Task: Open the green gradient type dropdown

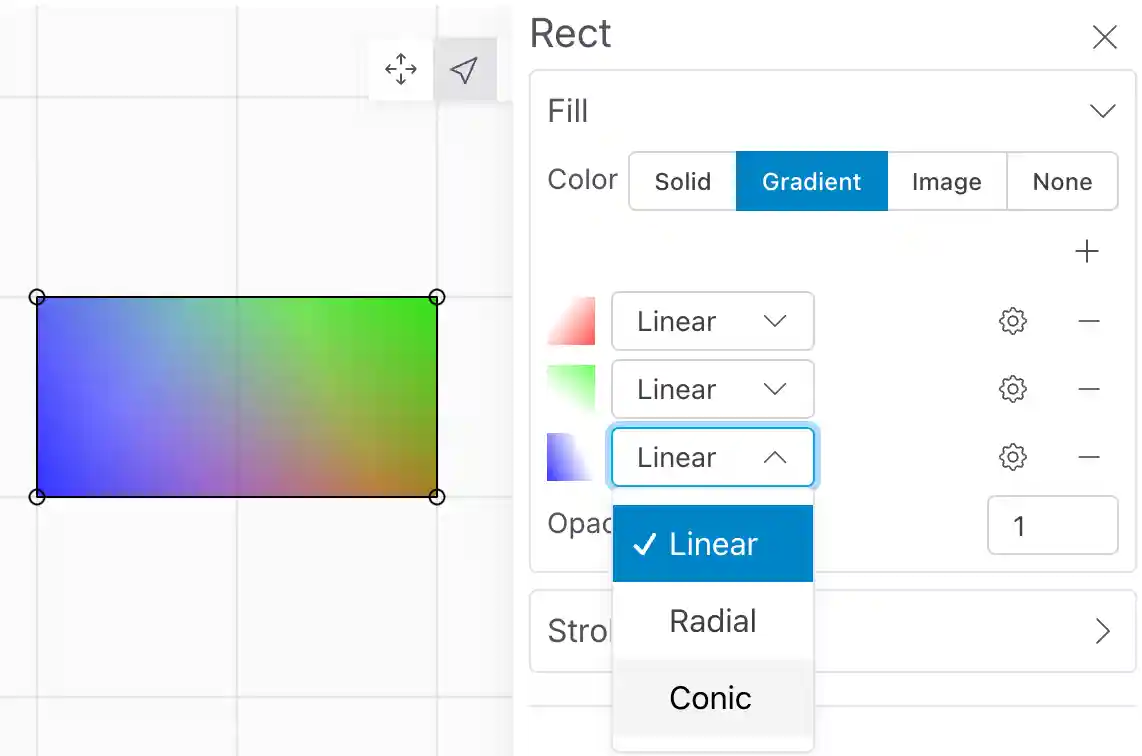Action: [x=712, y=389]
